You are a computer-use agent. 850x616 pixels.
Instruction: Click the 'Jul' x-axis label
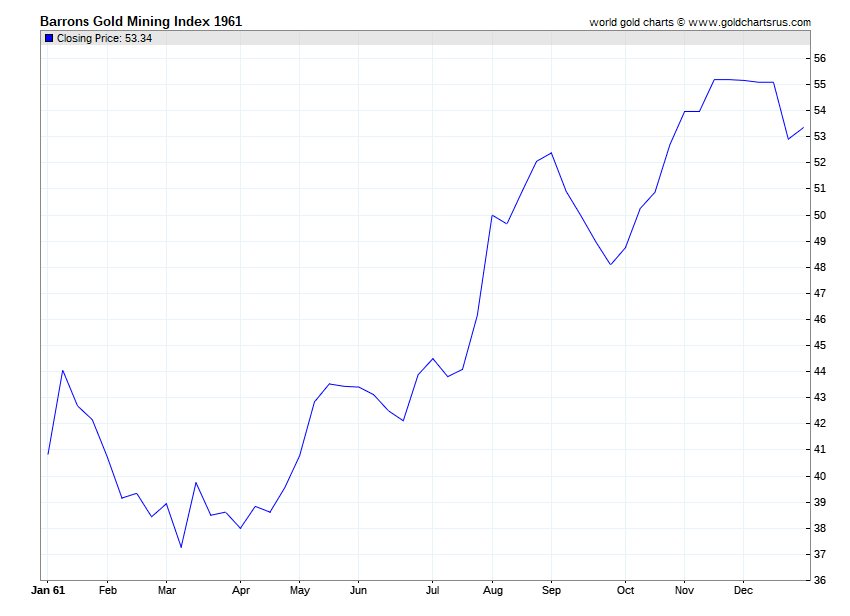[432, 590]
